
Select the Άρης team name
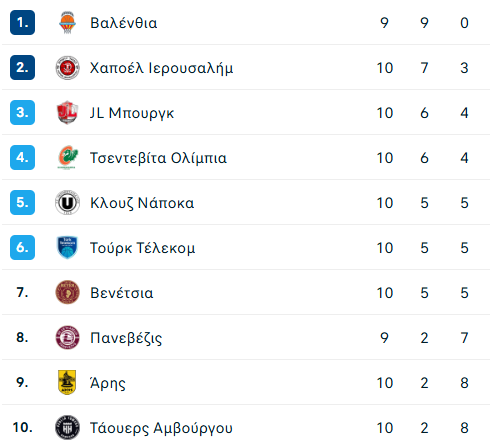(108, 383)
